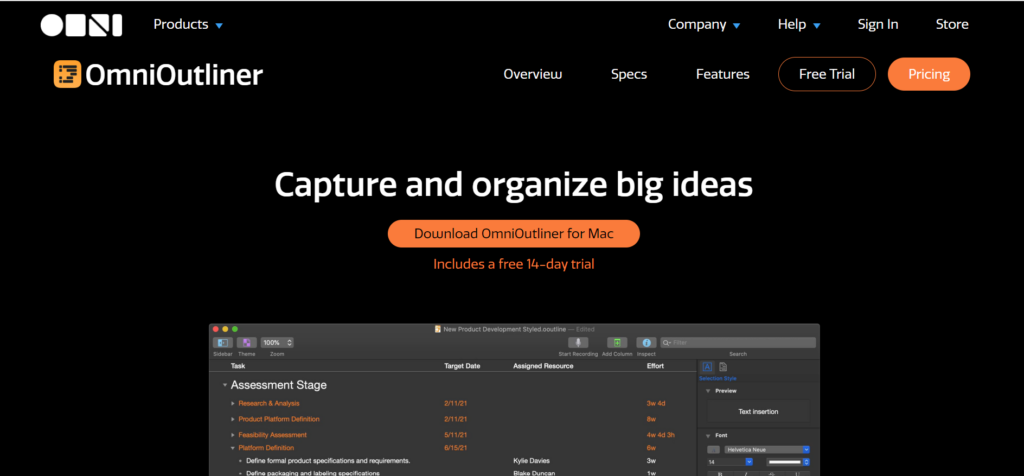This screenshot has width=1024, height=476.
Task: Click Sidebar toolbar icon in app preview
Action: click(x=223, y=343)
